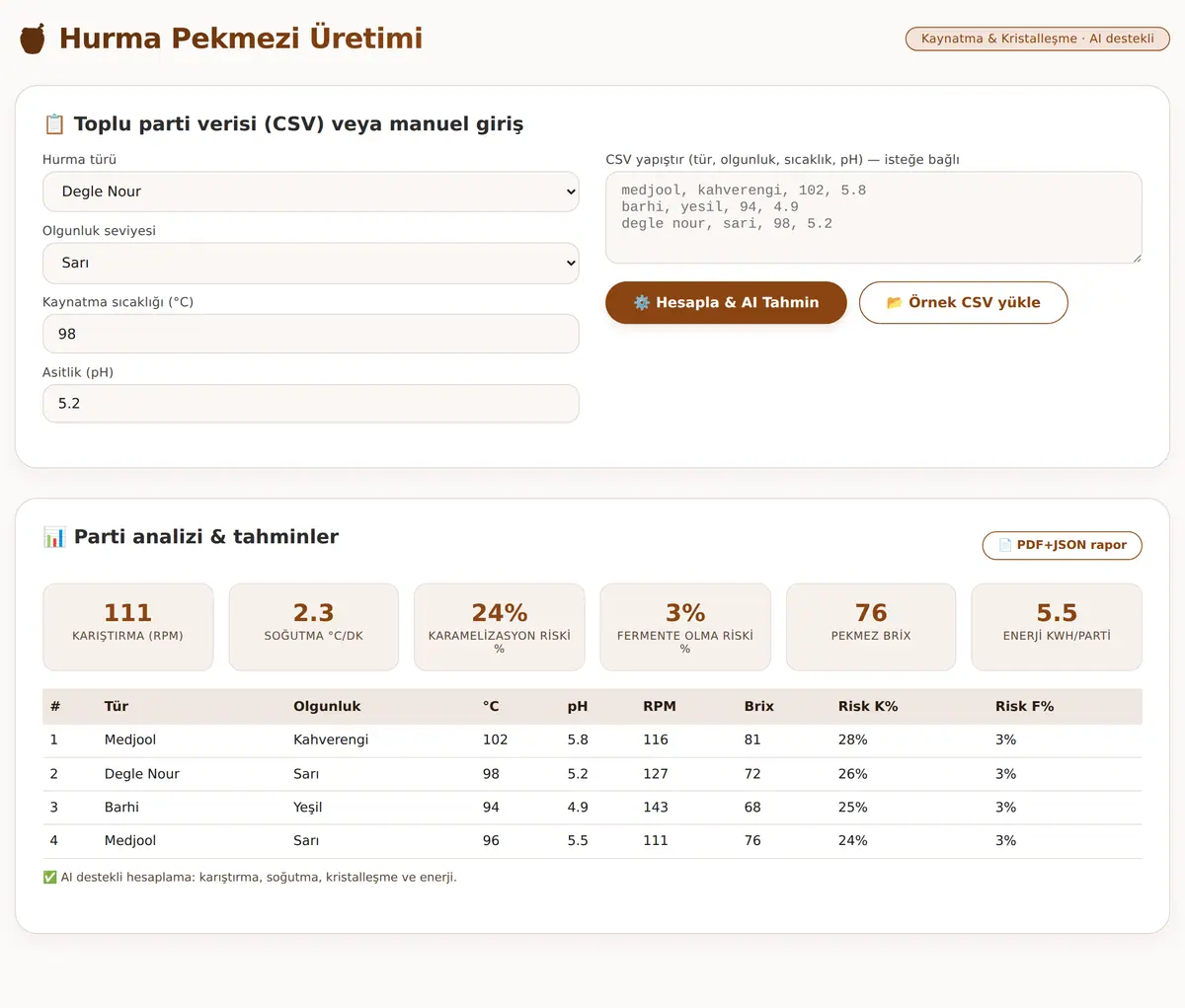Click the Karamelizasyon Riski 24% card

coord(500,627)
